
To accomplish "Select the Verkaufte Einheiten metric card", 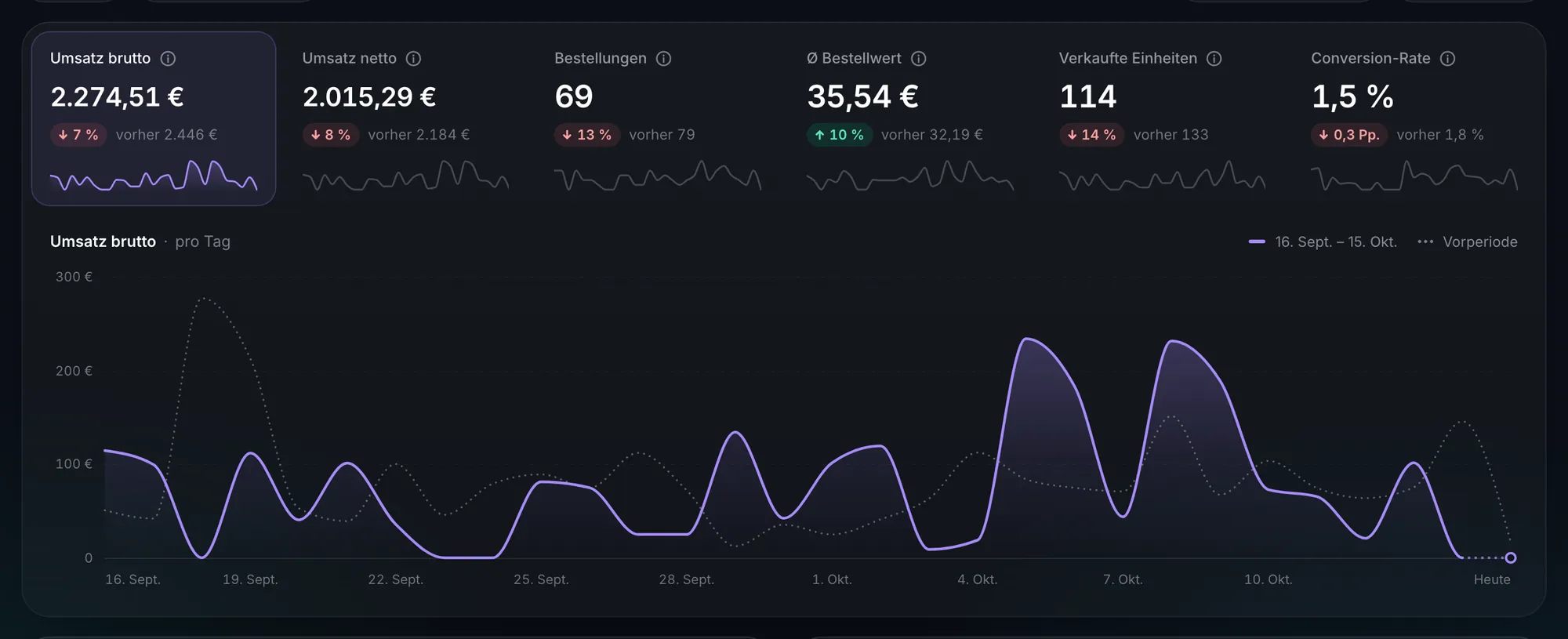I will (1162, 118).
